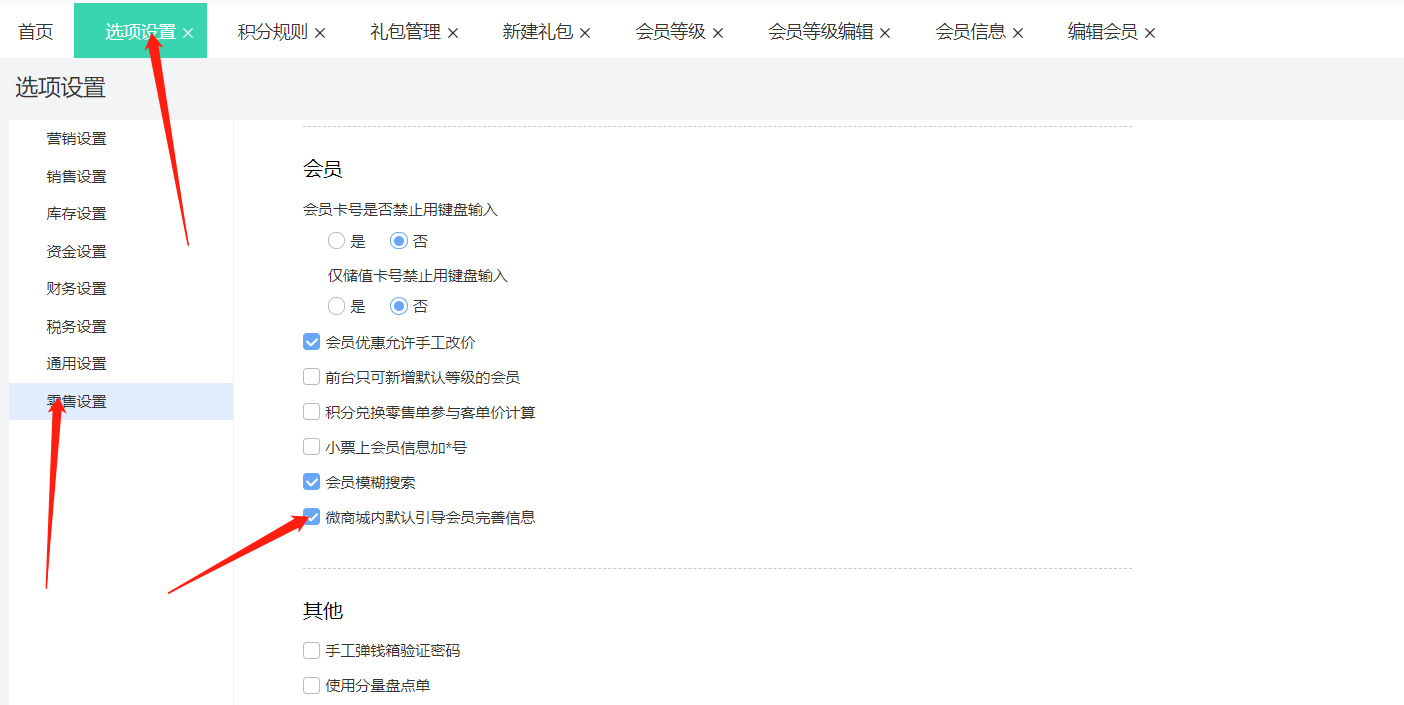
Task: Uncheck 会员优惠允许手工改价
Action: click(x=311, y=341)
